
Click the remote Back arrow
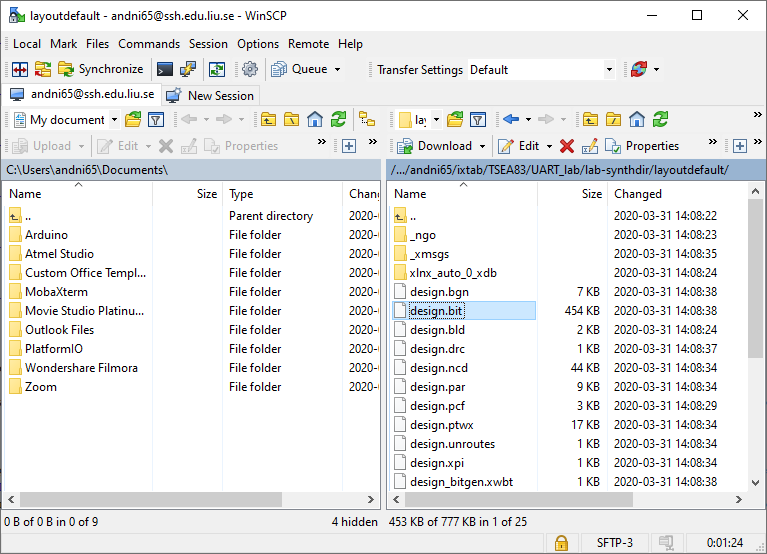coord(511,120)
